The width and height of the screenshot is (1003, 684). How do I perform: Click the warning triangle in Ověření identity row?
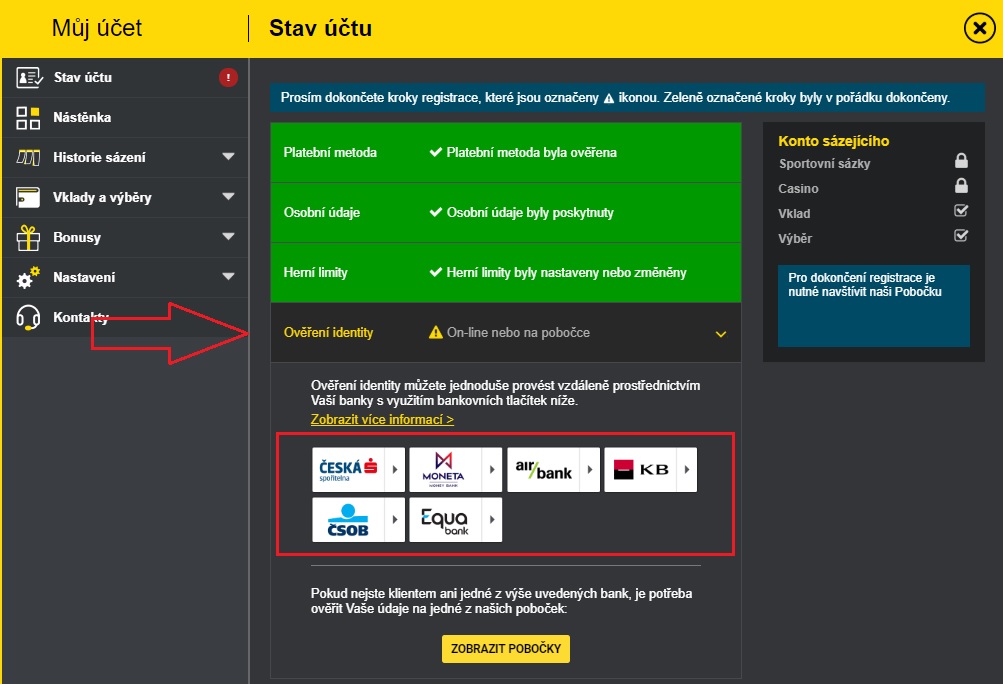click(x=436, y=332)
